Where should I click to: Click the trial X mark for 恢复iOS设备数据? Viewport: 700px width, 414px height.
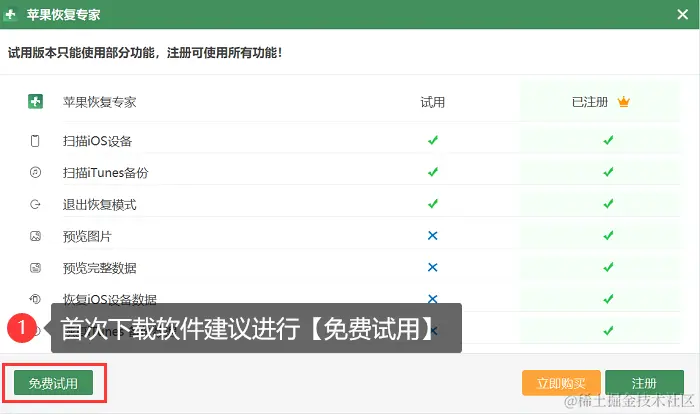click(x=433, y=298)
